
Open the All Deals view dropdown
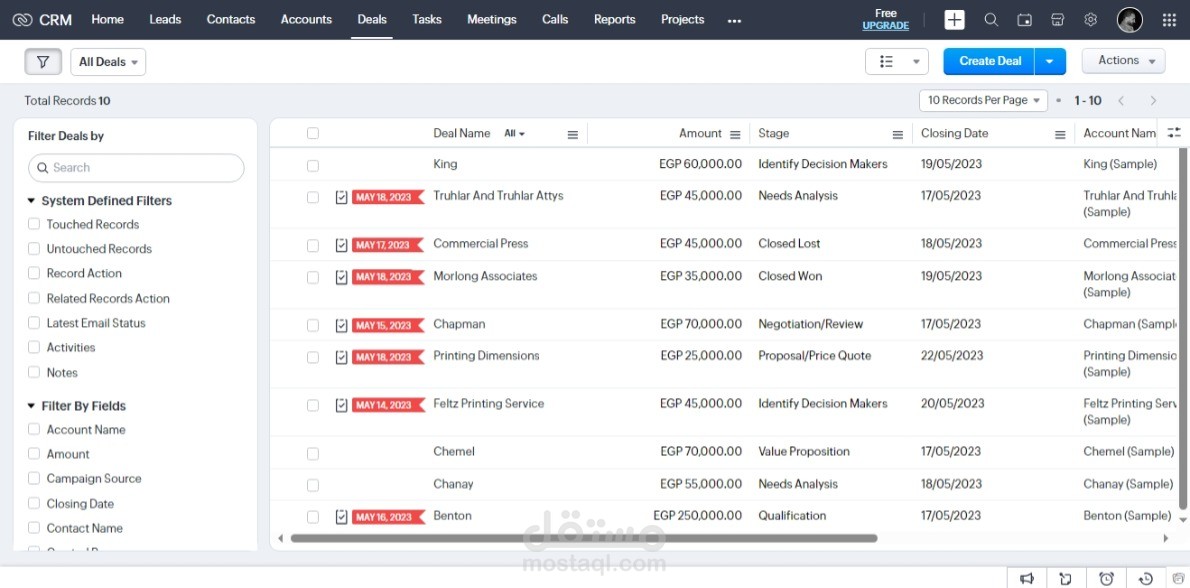click(x=109, y=62)
